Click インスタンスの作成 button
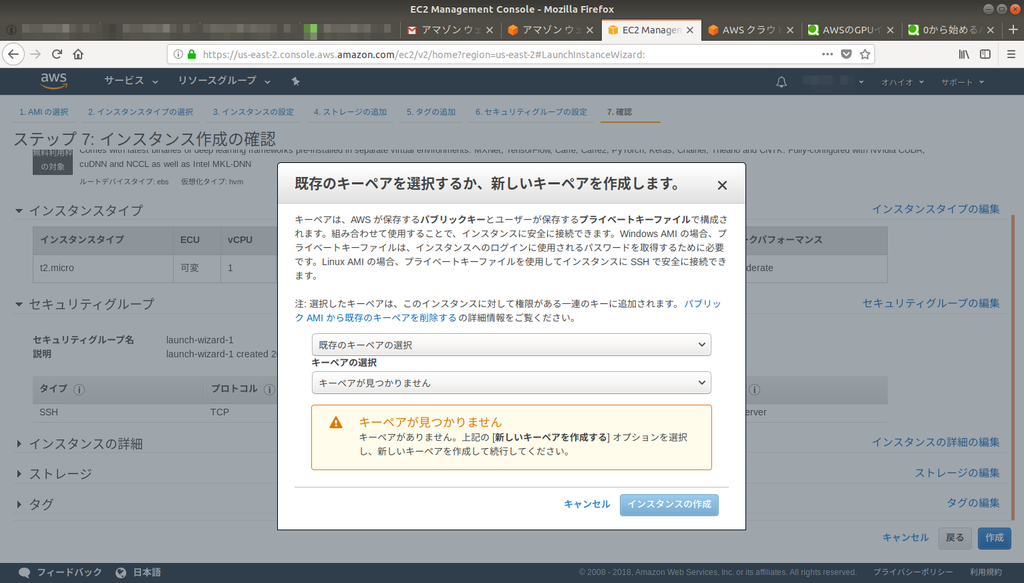1024x583 pixels. (x=669, y=505)
